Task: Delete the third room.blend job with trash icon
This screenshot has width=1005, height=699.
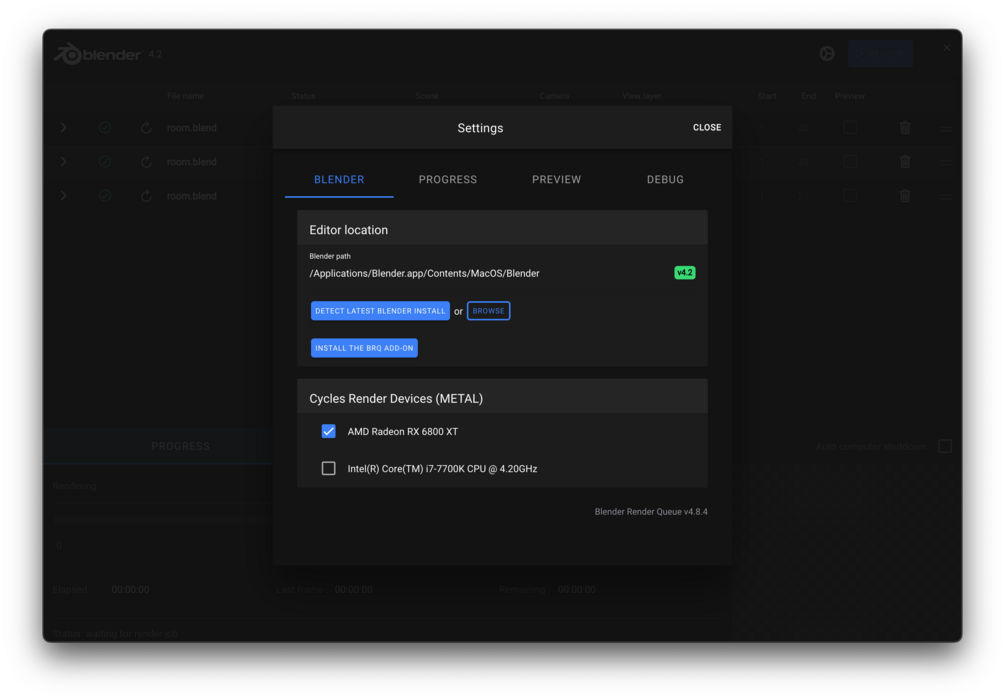Action: [x=905, y=195]
